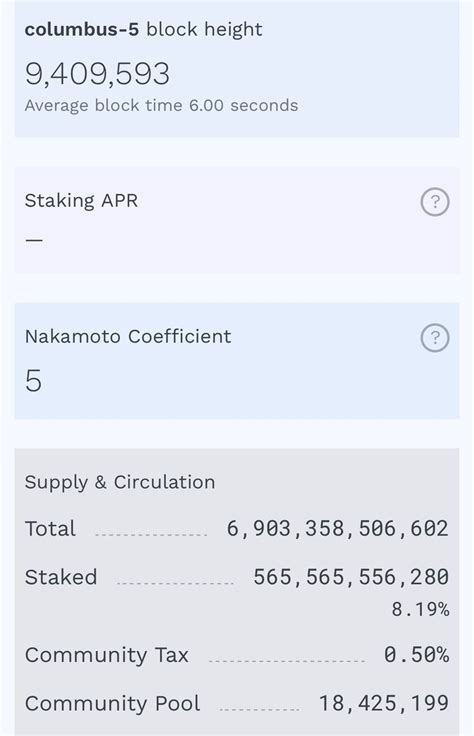Click the Nakamoto Coefficient label
474x736 pixels.
tap(128, 337)
